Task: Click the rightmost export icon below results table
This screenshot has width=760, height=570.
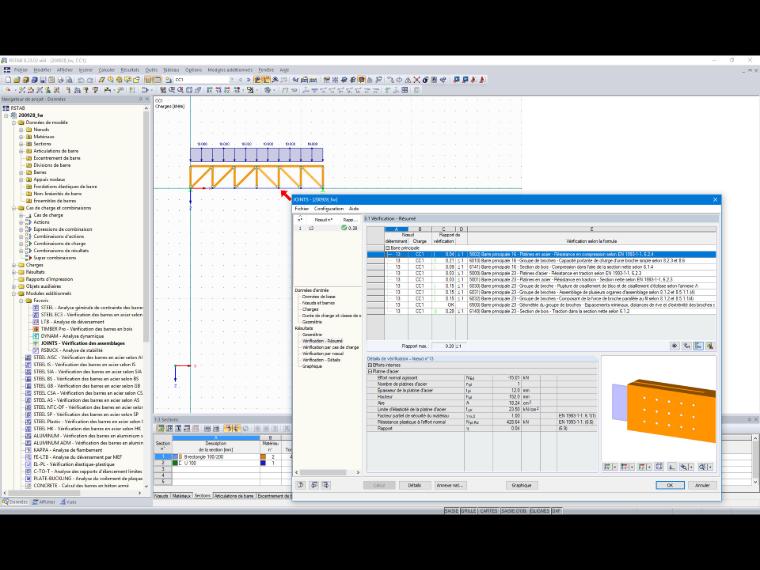Action: (710, 346)
